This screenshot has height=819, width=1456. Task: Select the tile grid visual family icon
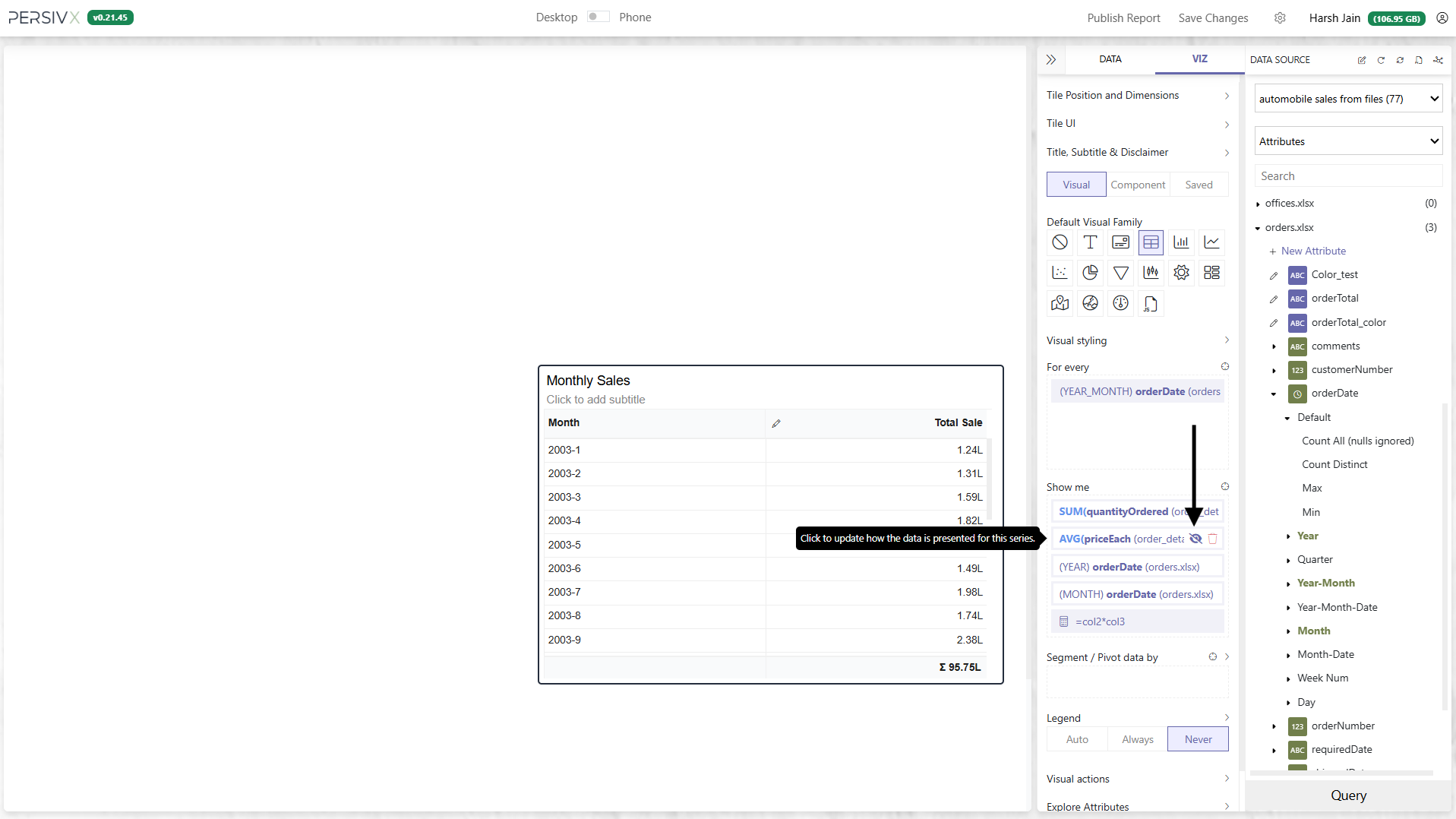click(x=1211, y=273)
